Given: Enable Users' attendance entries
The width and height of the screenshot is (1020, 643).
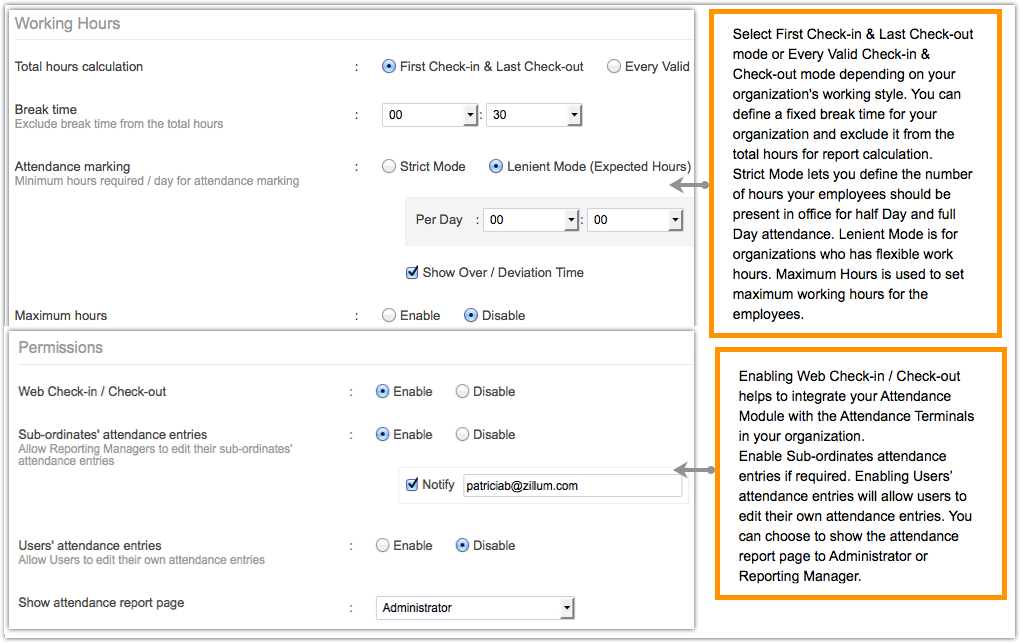Looking at the screenshot, I should click(x=382, y=546).
